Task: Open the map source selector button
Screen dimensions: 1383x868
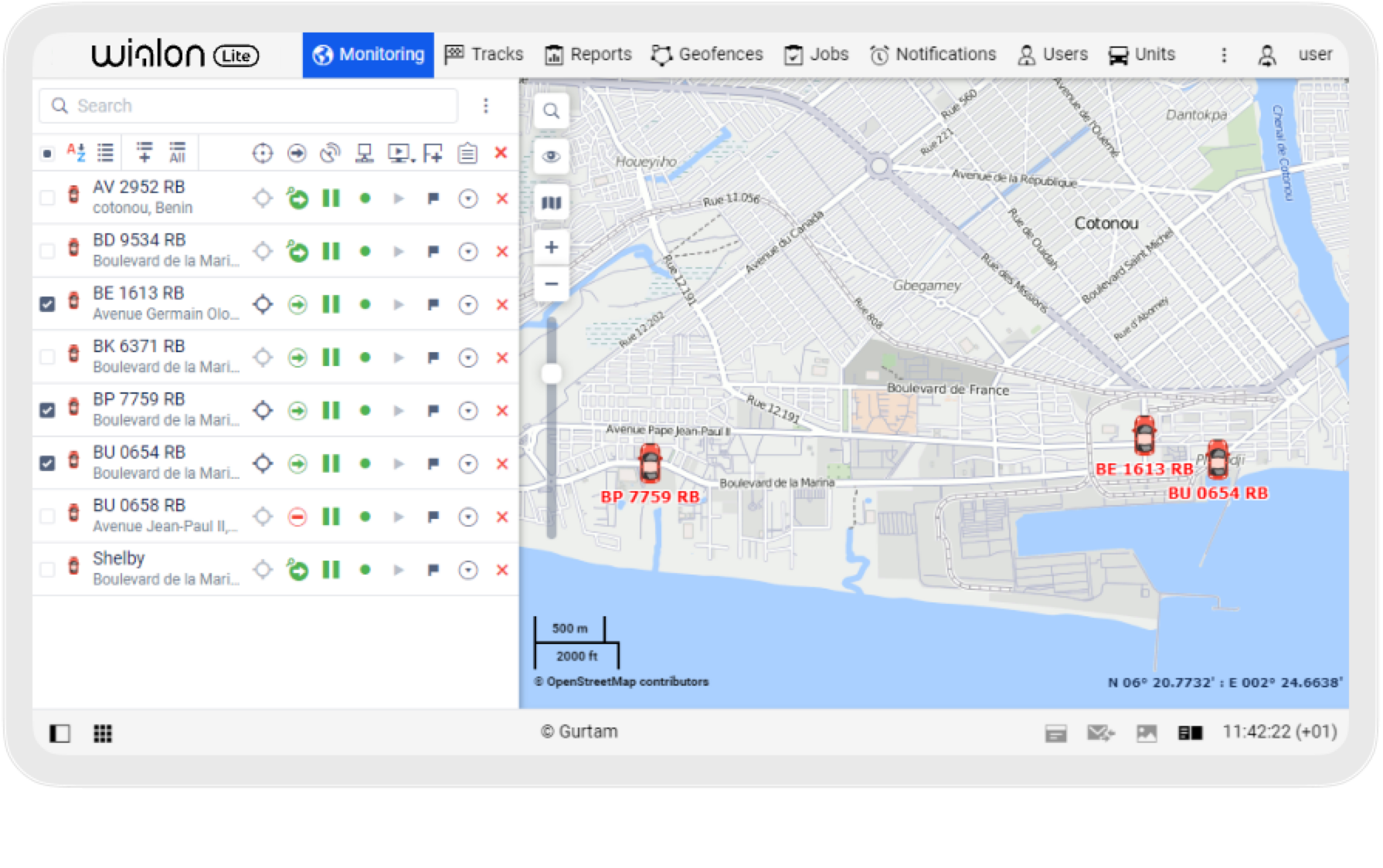Action: (551, 202)
